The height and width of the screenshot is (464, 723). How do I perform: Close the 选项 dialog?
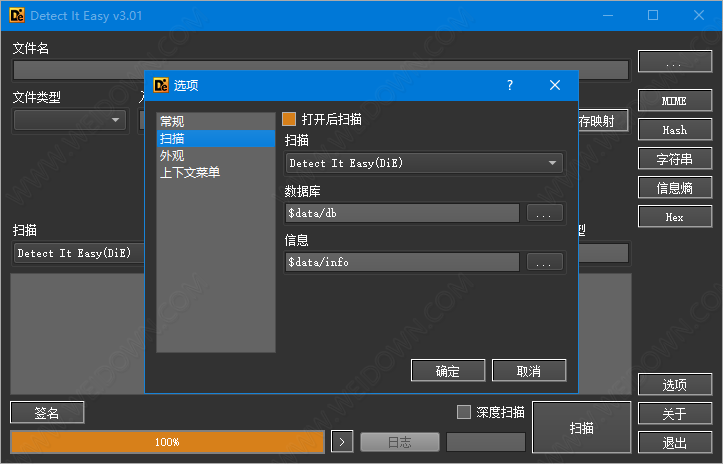point(555,85)
